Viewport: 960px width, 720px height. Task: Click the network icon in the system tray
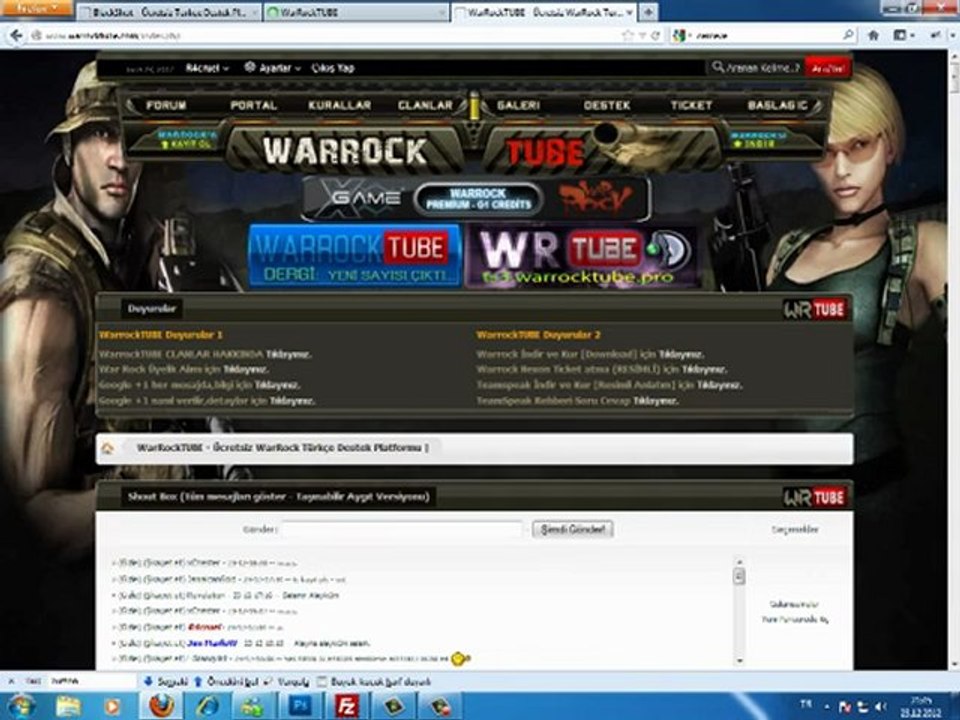click(x=863, y=707)
